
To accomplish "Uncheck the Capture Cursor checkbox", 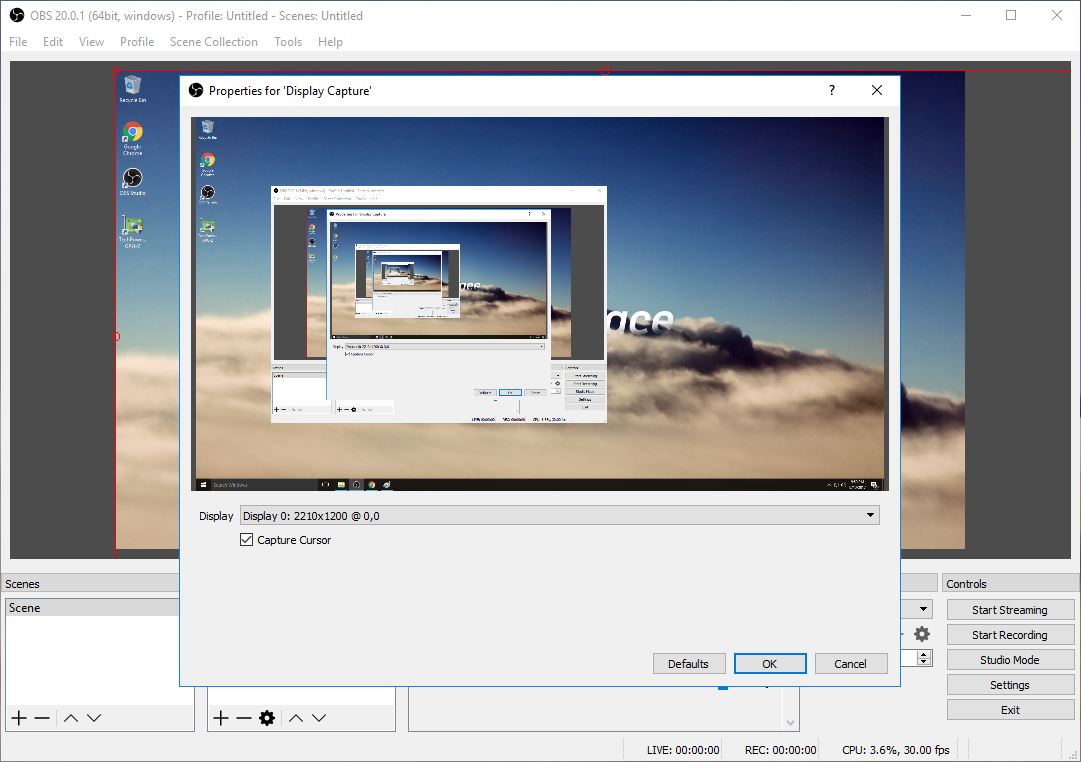I will [247, 540].
